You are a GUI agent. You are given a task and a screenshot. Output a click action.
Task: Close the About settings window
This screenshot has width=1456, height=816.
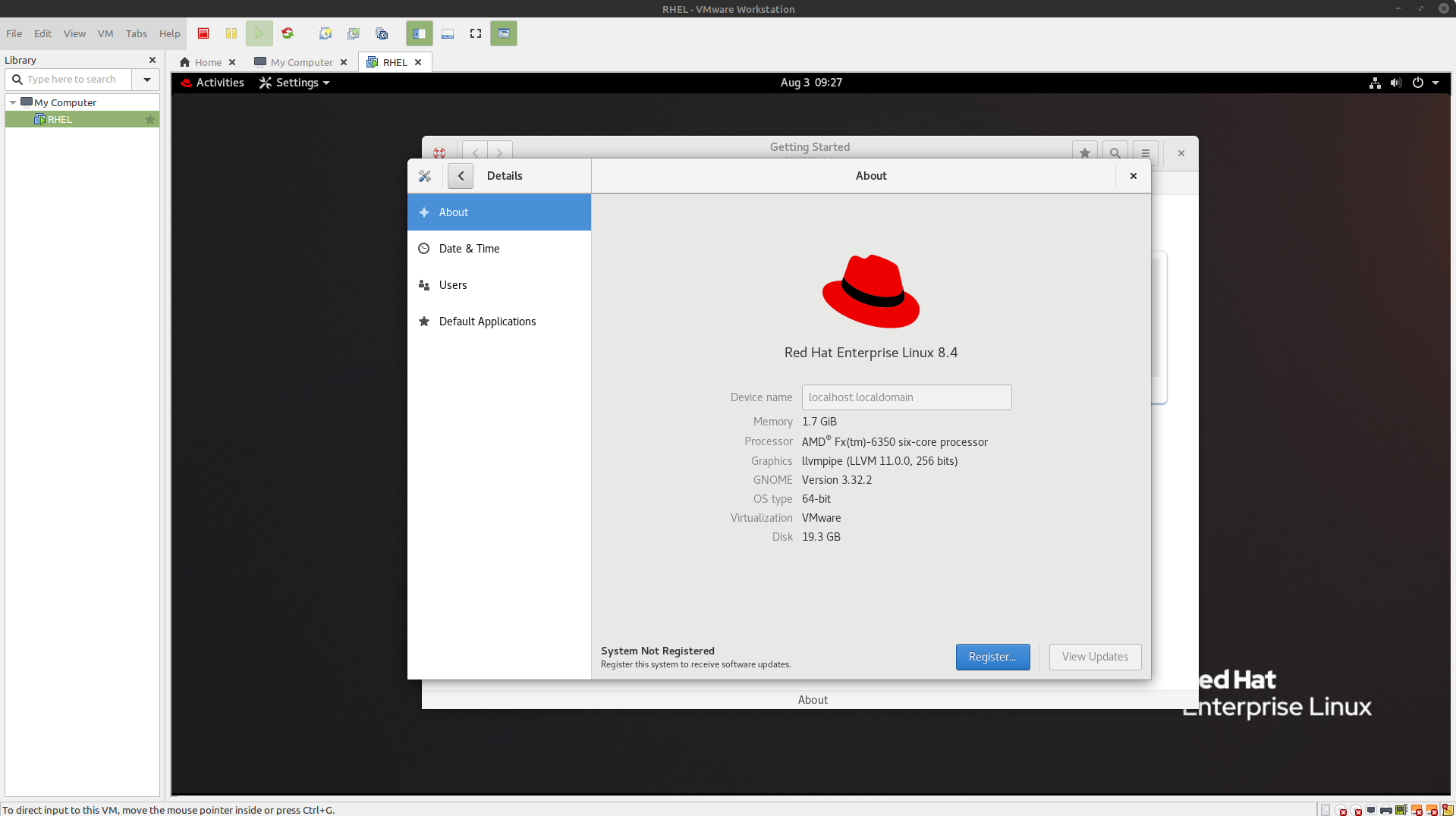pyautogui.click(x=1134, y=176)
